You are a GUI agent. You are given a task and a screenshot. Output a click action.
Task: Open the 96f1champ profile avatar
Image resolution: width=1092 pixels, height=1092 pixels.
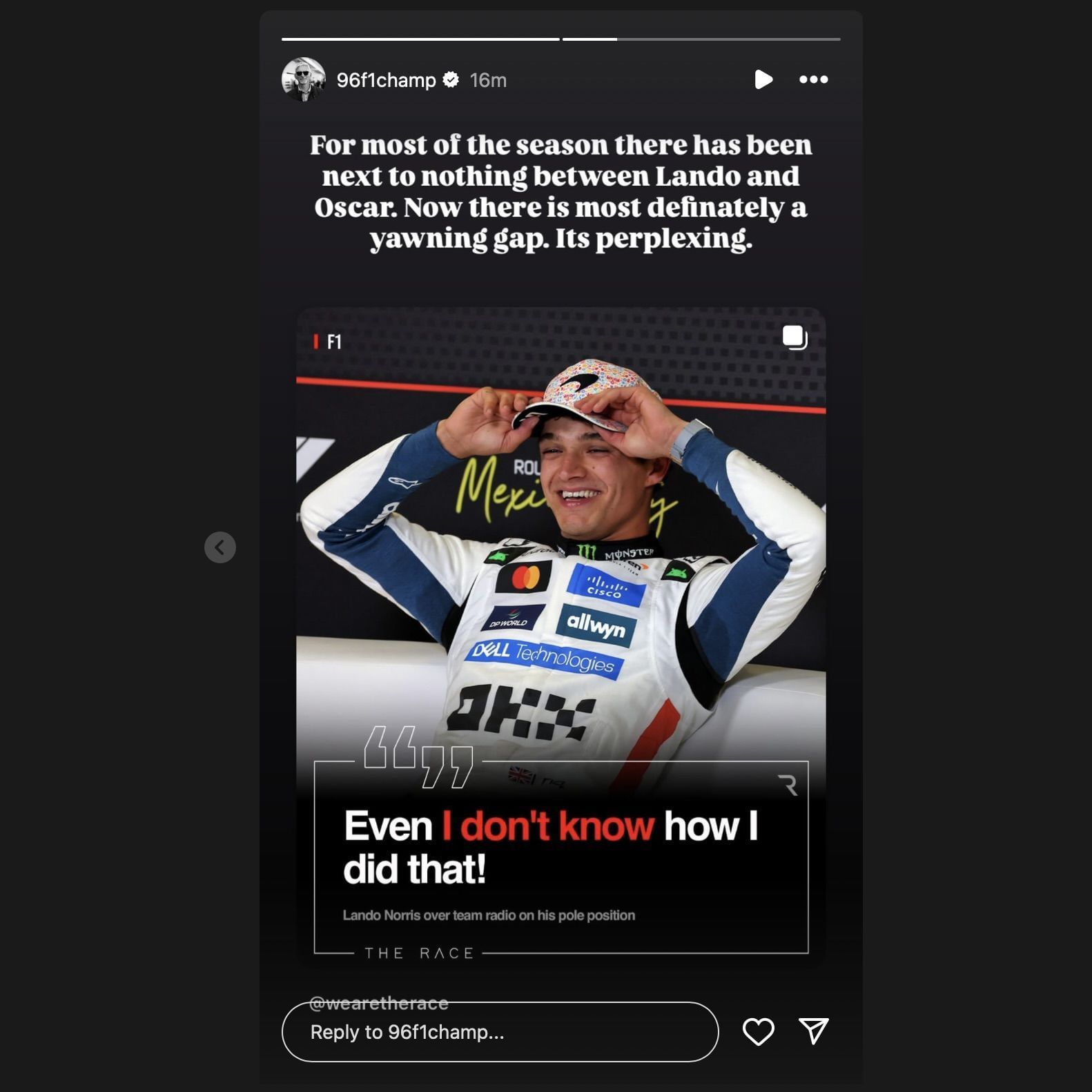[x=304, y=79]
